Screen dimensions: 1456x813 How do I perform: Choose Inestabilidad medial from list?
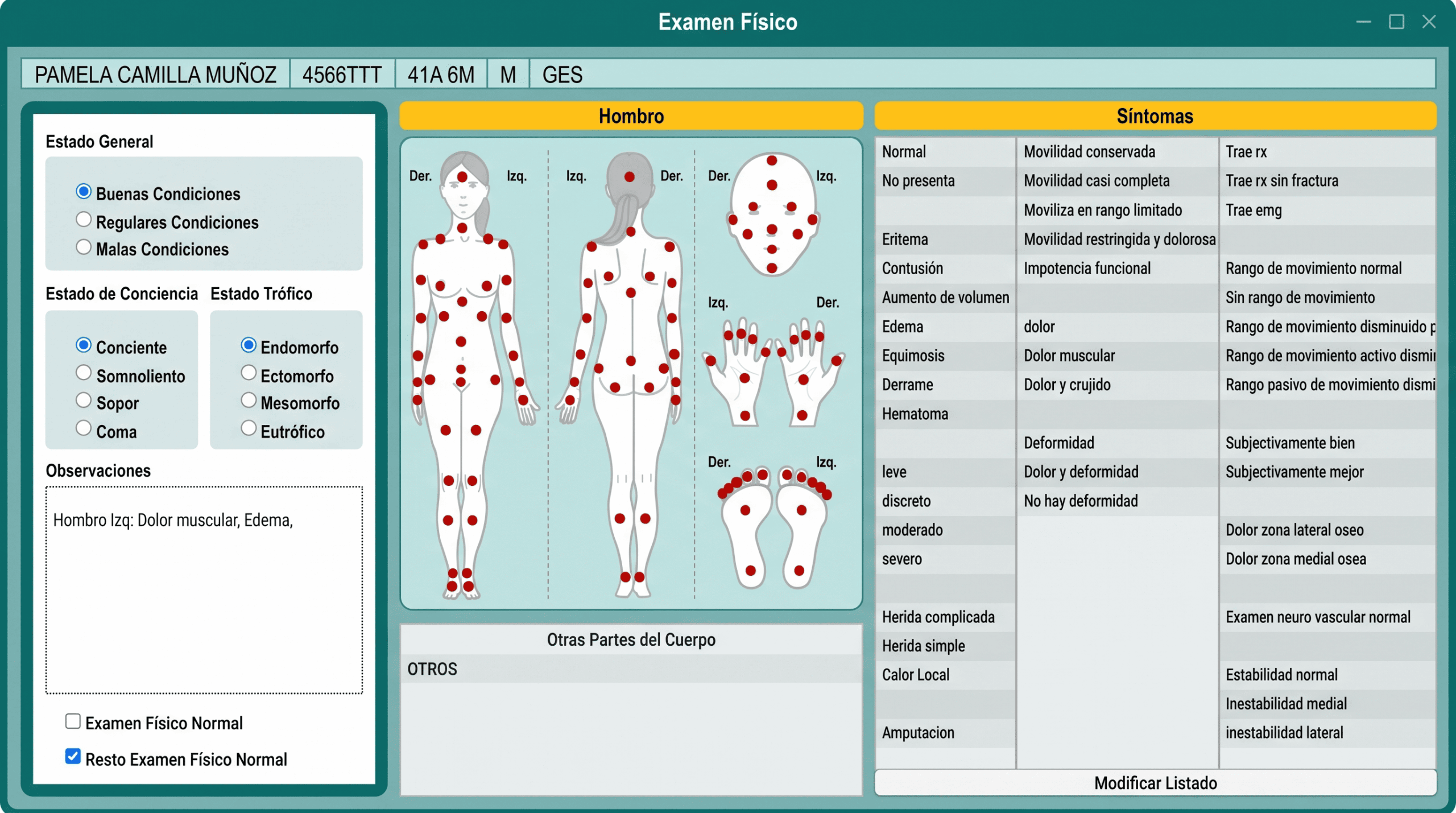(1327, 704)
